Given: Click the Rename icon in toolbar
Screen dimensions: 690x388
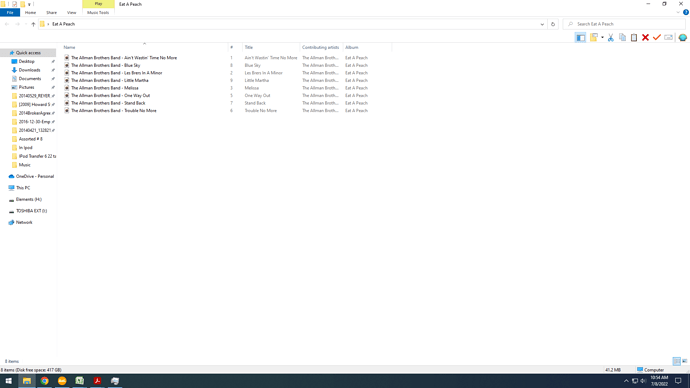Looking at the screenshot, I should tap(668, 38).
